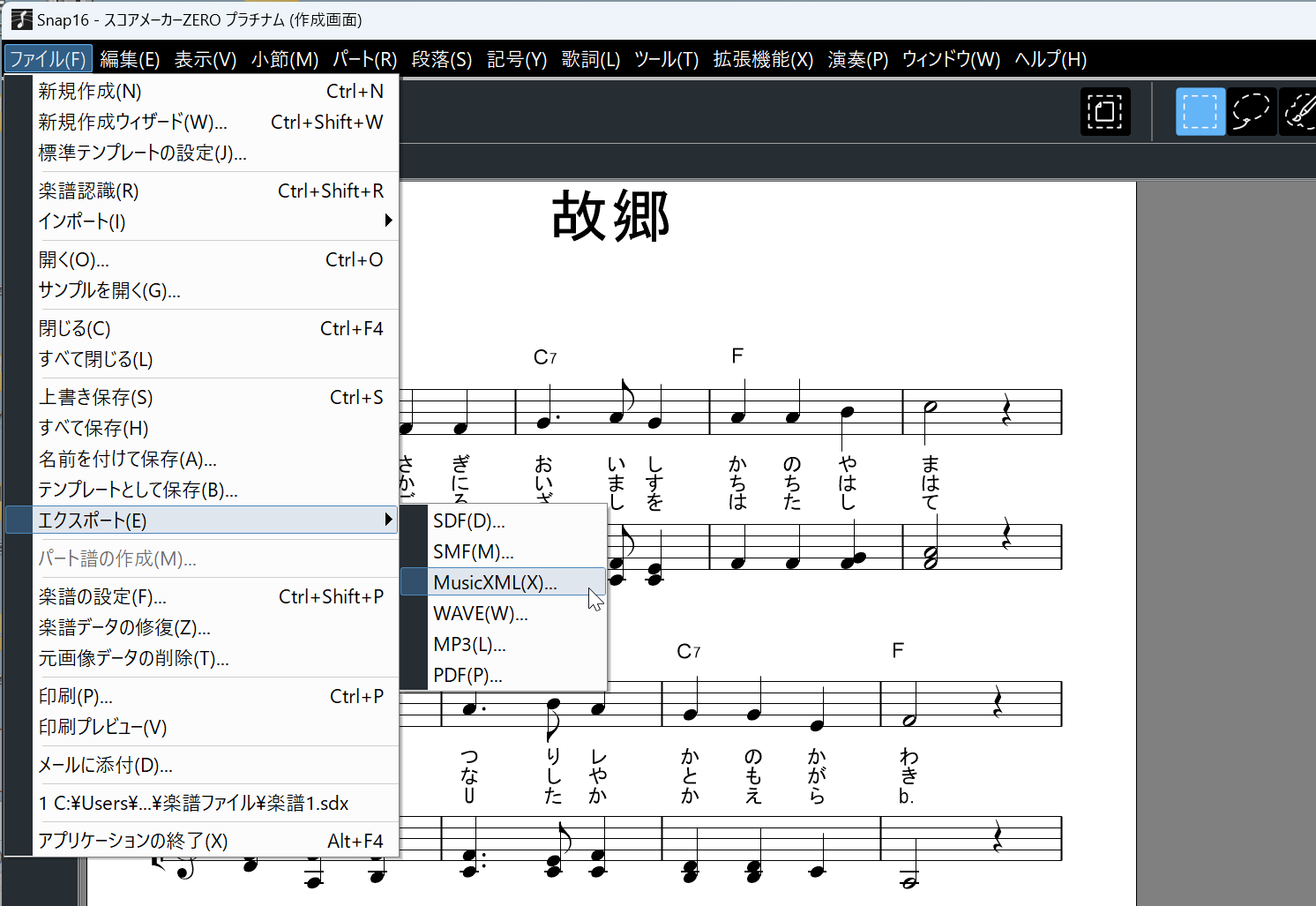Choose 開く(O)... menu entry
Viewport: 1316px width, 906px height.
pos(215,259)
